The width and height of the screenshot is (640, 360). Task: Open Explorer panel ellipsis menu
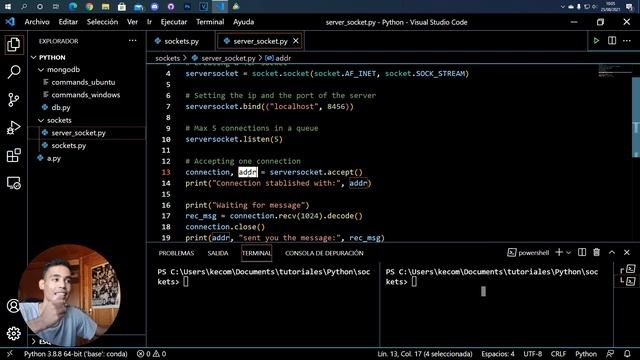[x=133, y=41]
